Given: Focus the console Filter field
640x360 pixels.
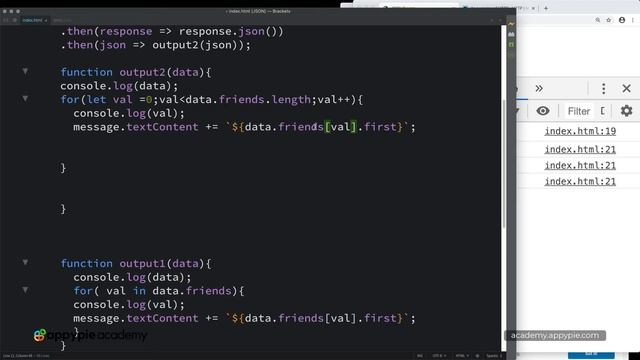Looking at the screenshot, I should pyautogui.click(x=579, y=111).
